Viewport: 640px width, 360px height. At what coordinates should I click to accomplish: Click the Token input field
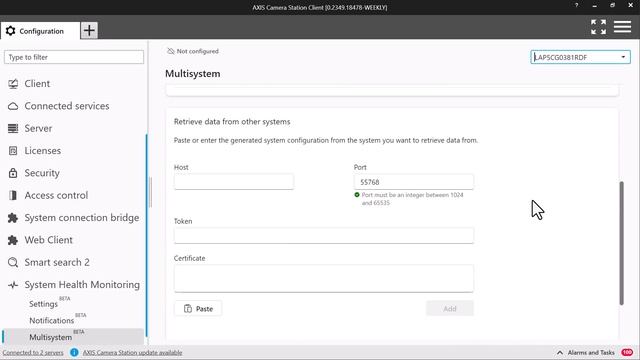click(x=324, y=236)
